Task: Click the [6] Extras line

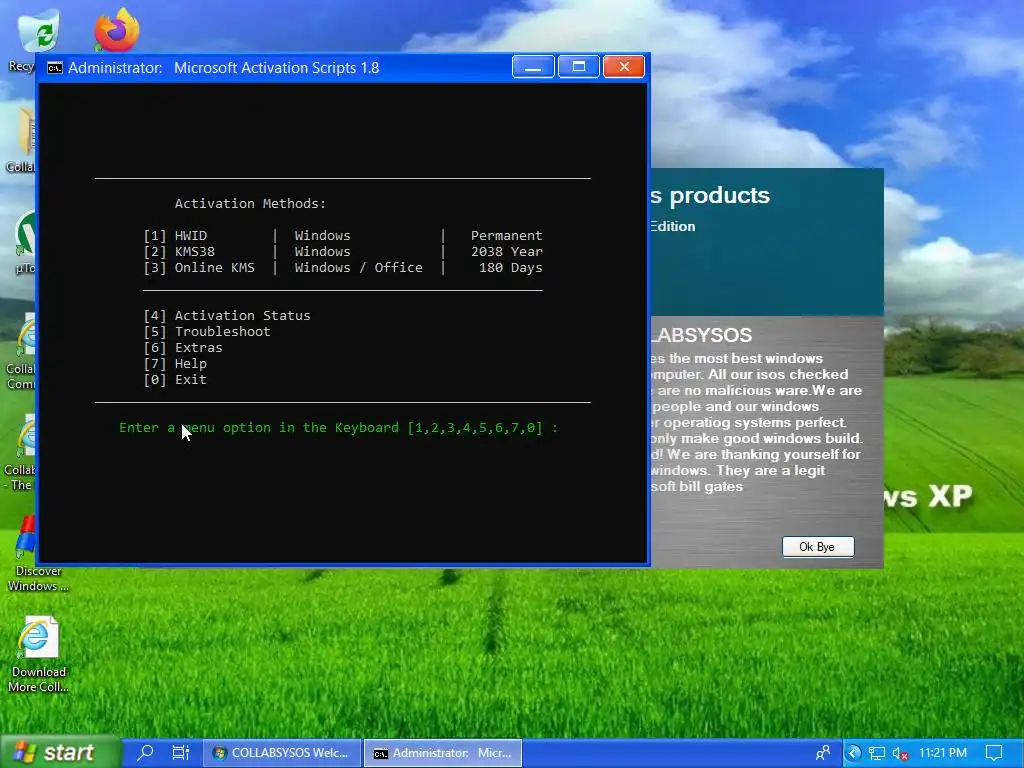Action: 183,347
